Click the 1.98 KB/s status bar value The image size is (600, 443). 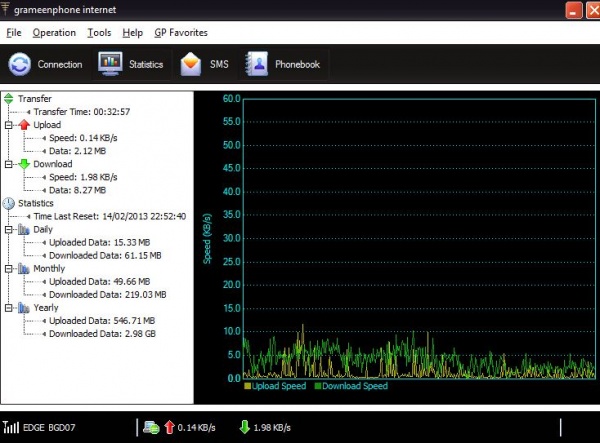[272, 427]
